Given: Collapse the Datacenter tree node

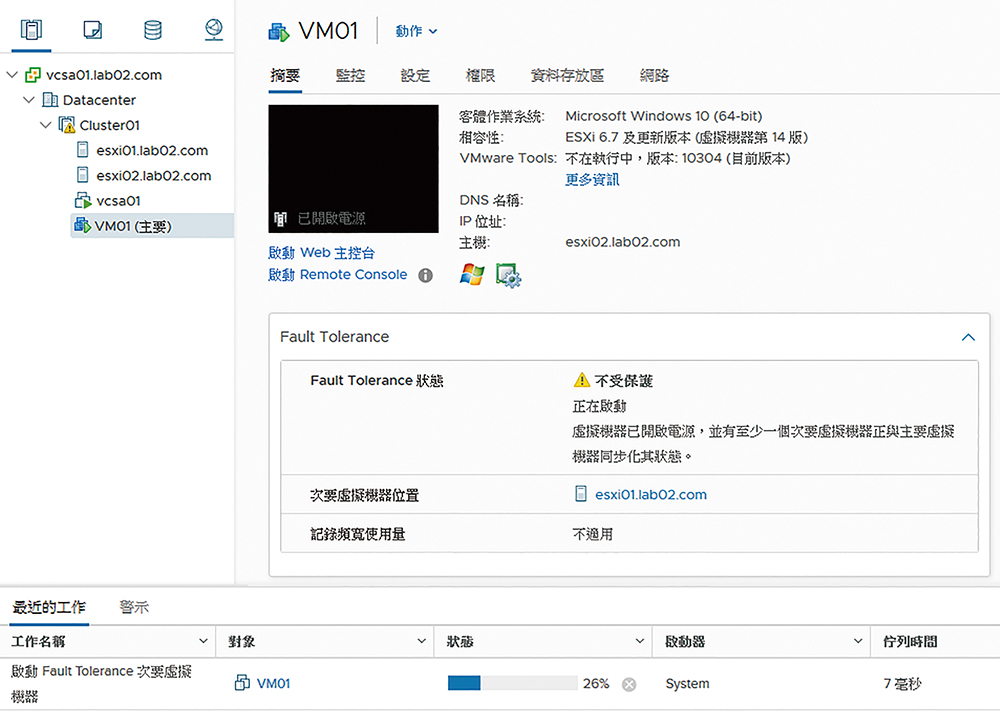Looking at the screenshot, I should [x=29, y=99].
